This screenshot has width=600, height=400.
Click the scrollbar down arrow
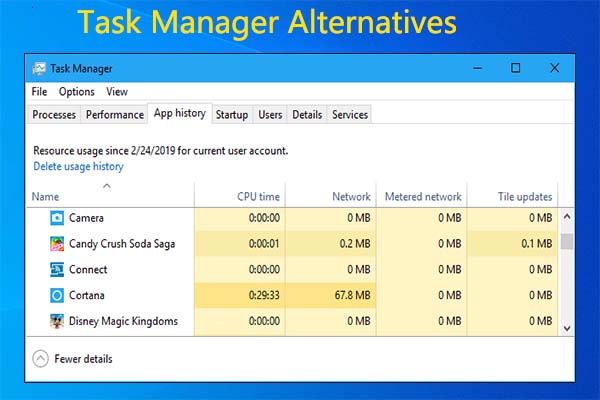click(567, 328)
